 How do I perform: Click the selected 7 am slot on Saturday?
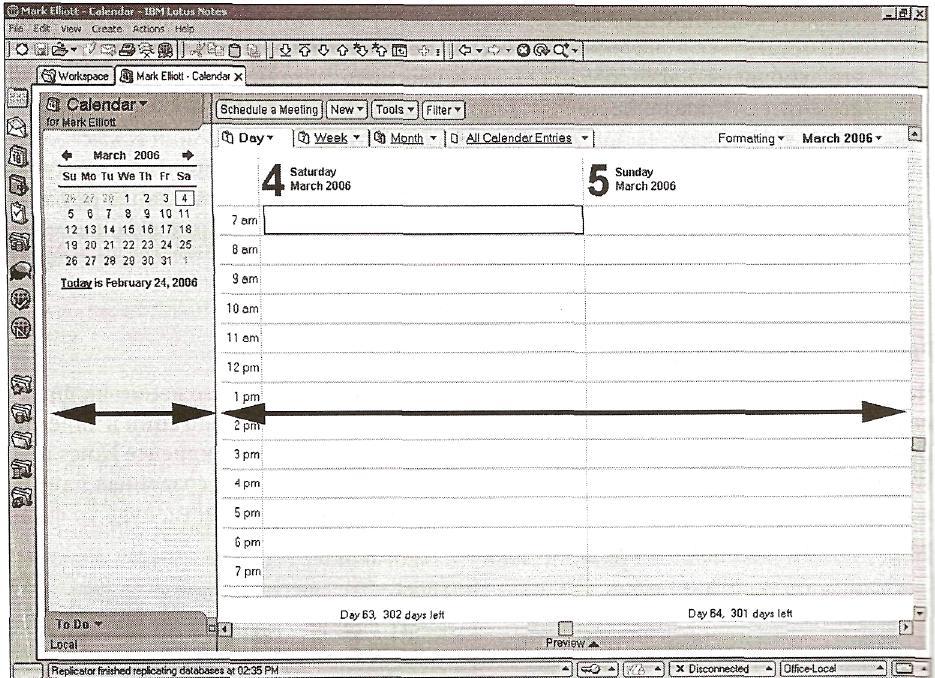(423, 219)
